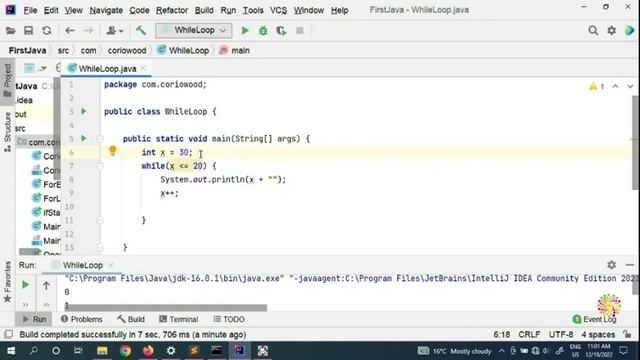This screenshot has height=360, width=640.
Task: Go to next highlighted error arrow
Action: point(630,87)
